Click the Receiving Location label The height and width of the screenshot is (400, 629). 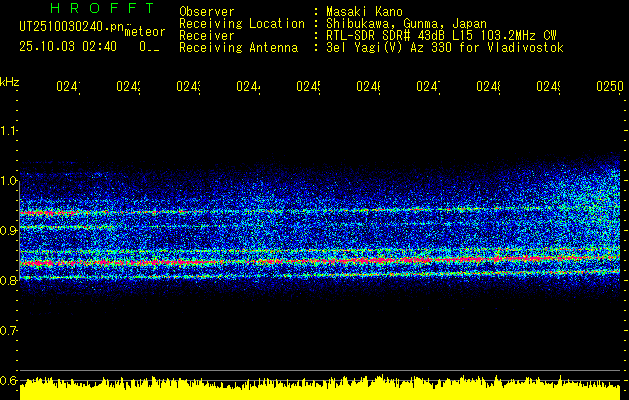[x=241, y=24]
